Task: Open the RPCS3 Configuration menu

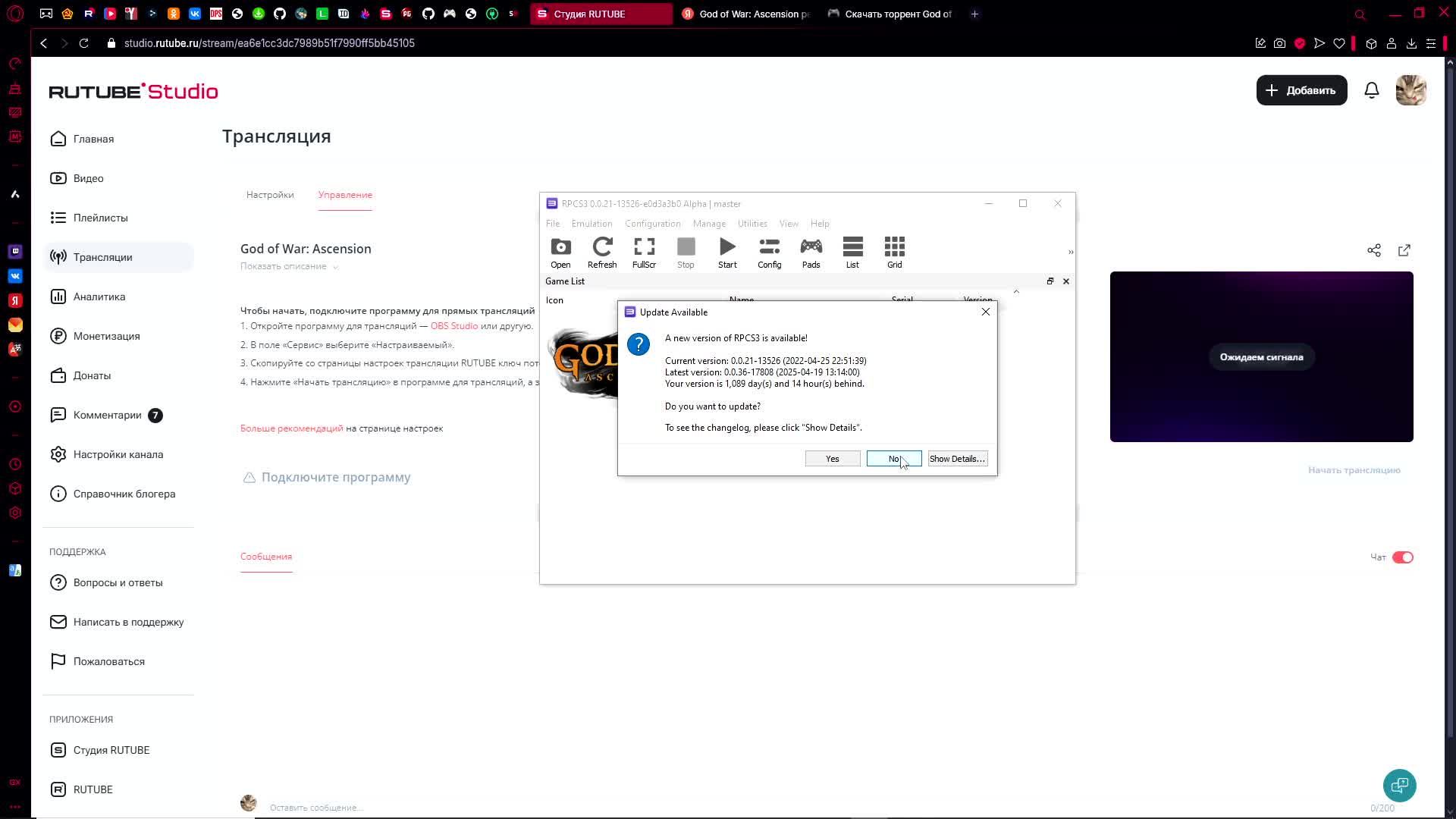Action: pyautogui.click(x=652, y=224)
